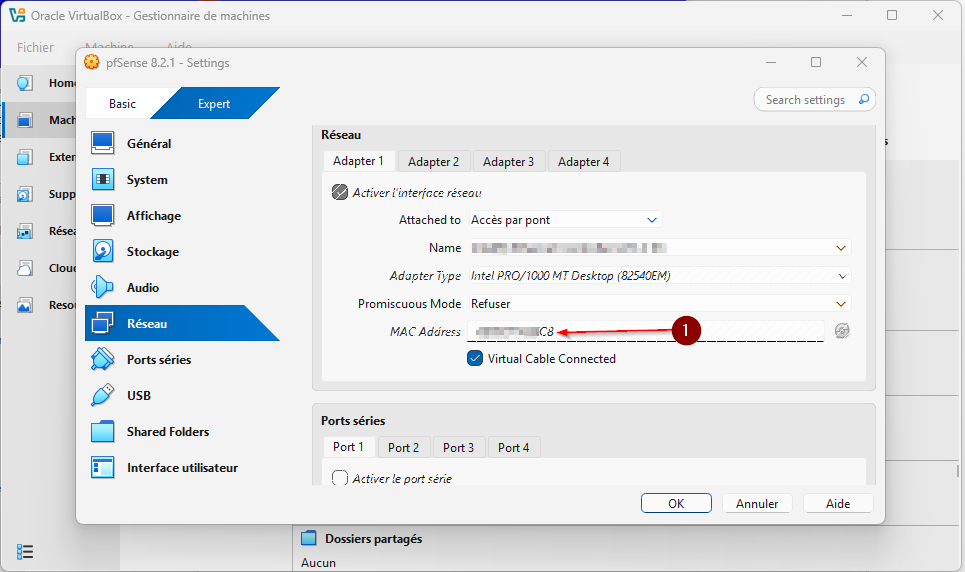The width and height of the screenshot is (965, 572).
Task: Regenerate the MAC address with refresh icon
Action: click(842, 331)
